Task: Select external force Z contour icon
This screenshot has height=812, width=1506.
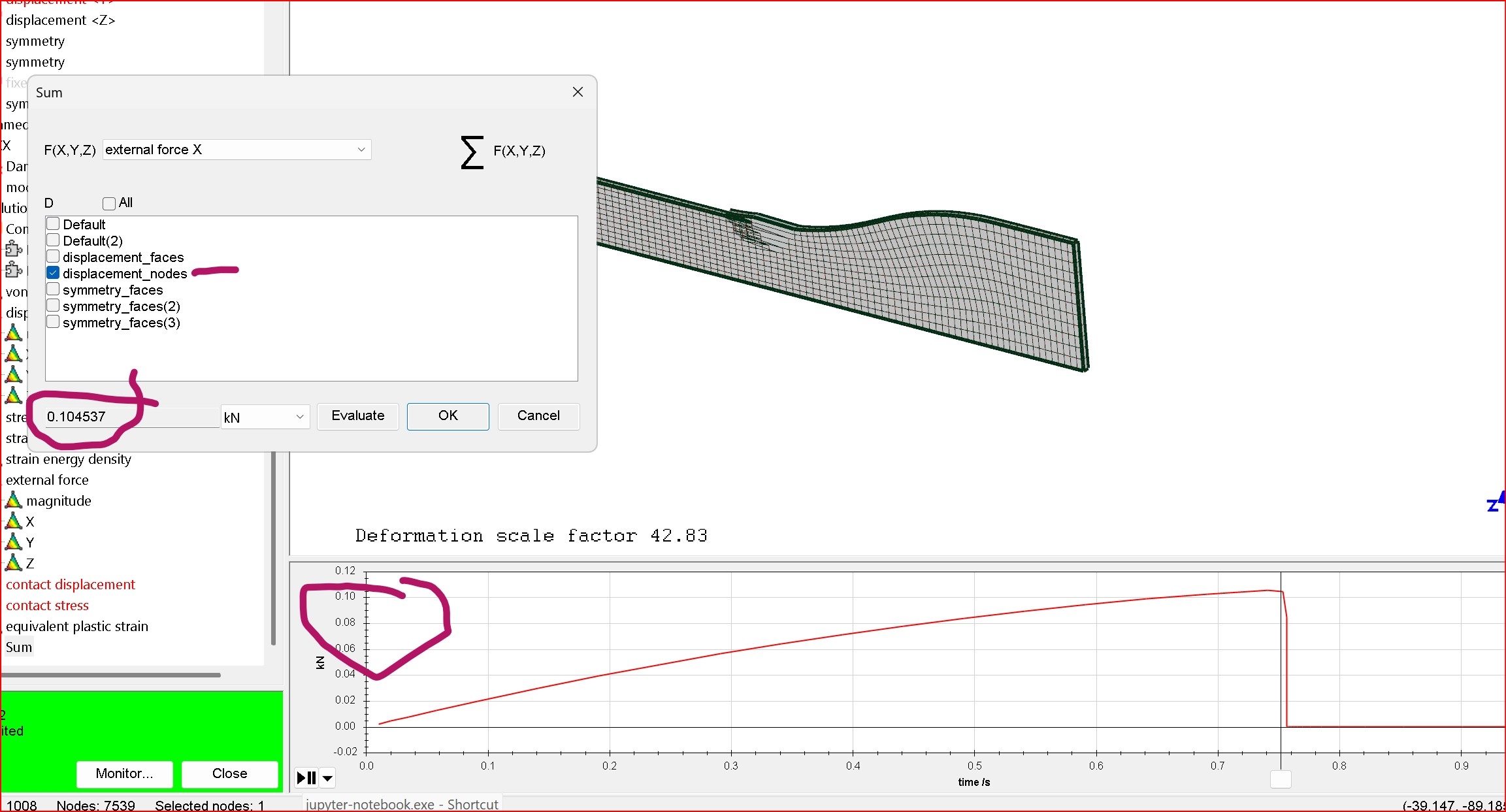Action: [x=14, y=563]
